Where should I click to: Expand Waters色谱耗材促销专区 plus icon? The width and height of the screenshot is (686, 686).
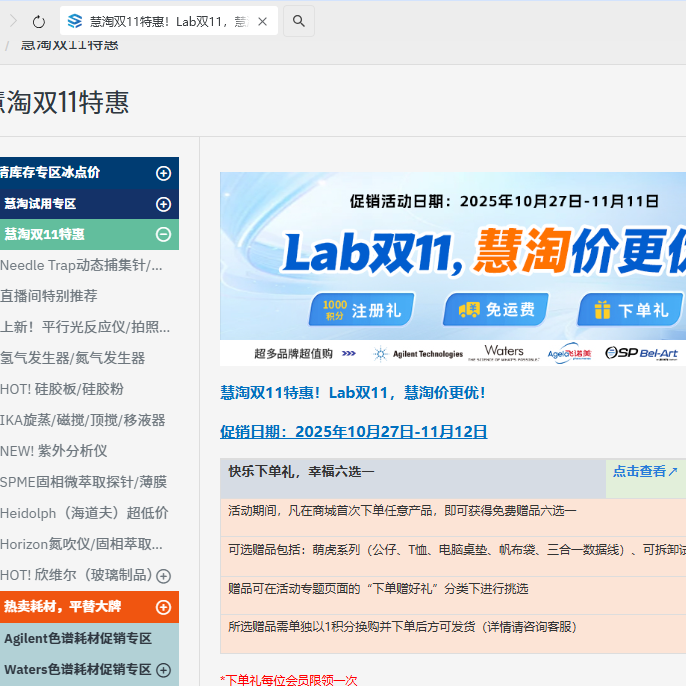(x=163, y=669)
